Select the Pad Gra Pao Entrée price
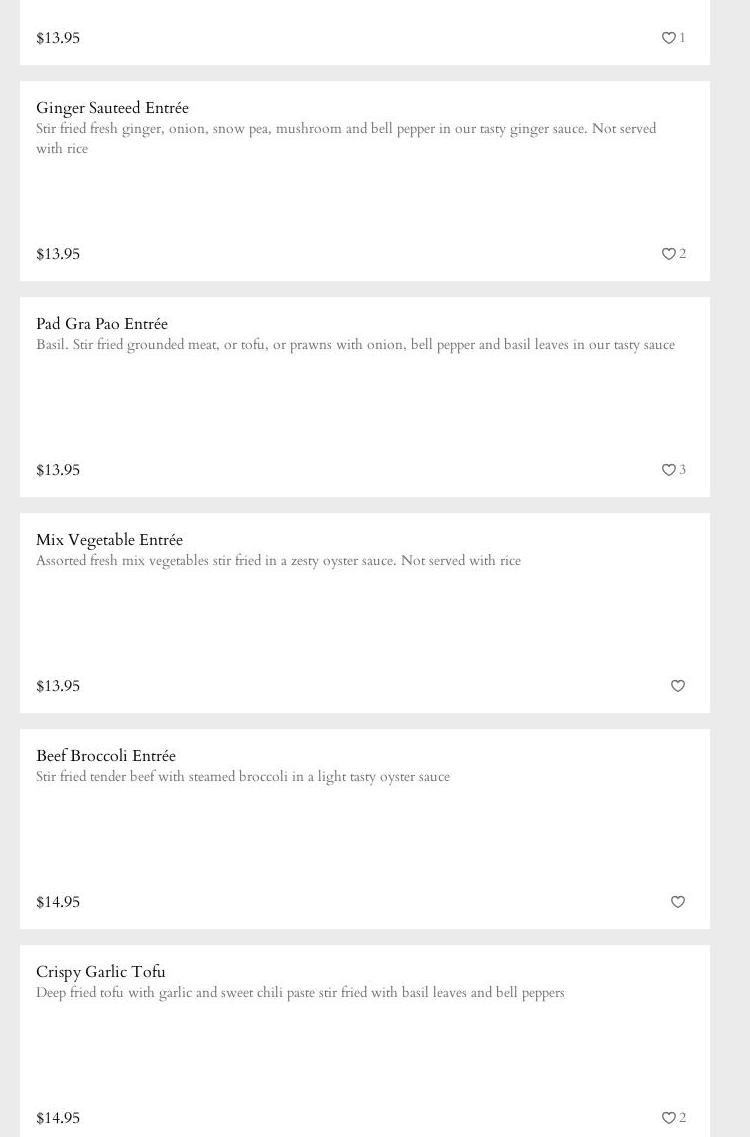 (58, 470)
